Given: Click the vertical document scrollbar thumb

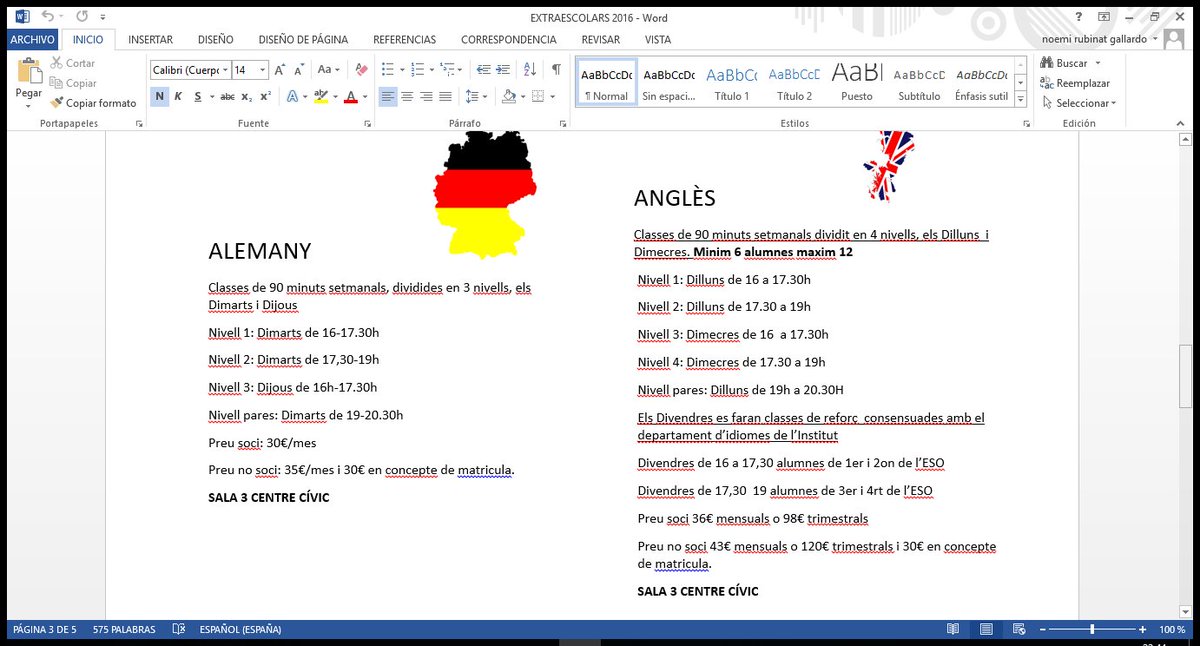Looking at the screenshot, I should (1186, 376).
